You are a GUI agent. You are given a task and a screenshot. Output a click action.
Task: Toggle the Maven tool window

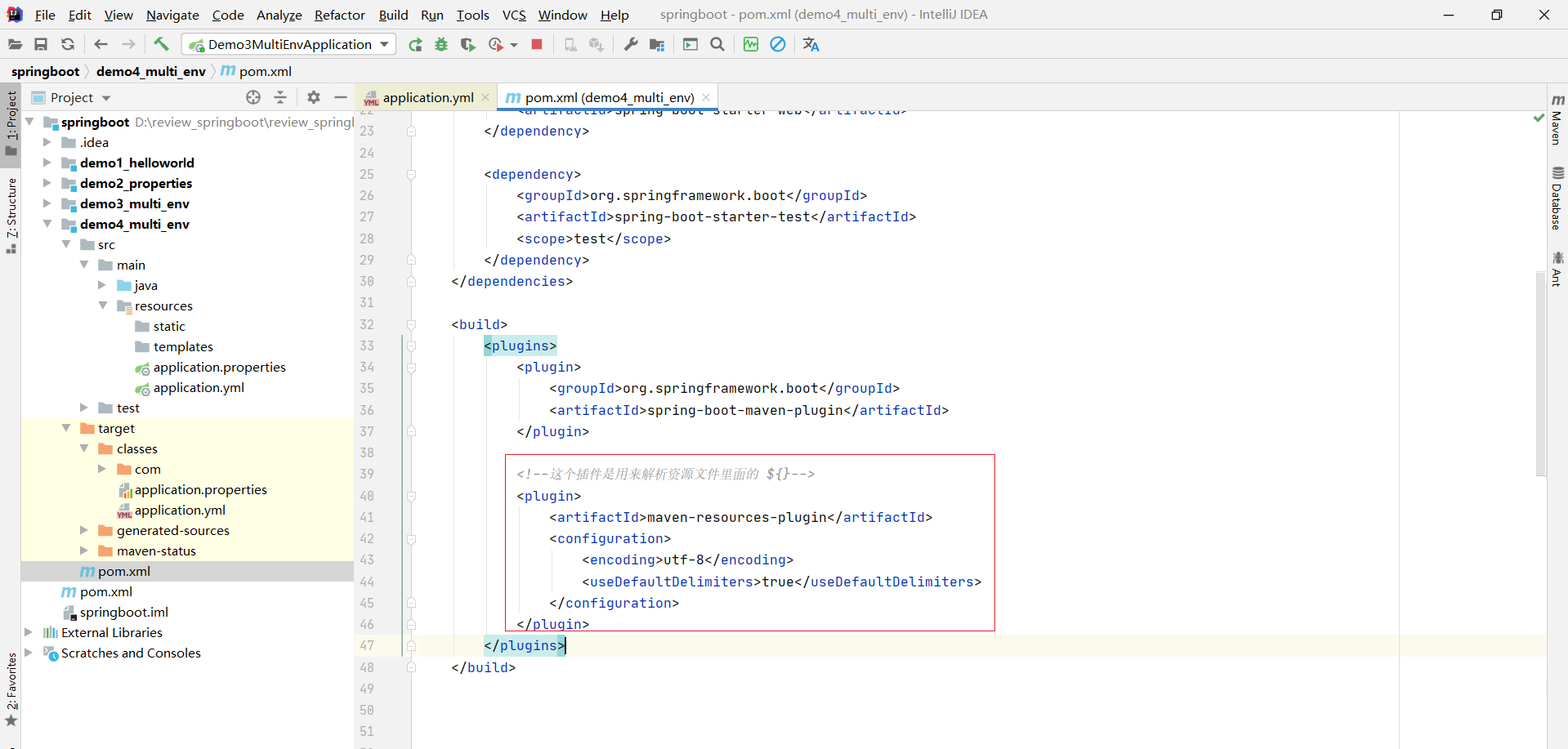(x=1557, y=120)
